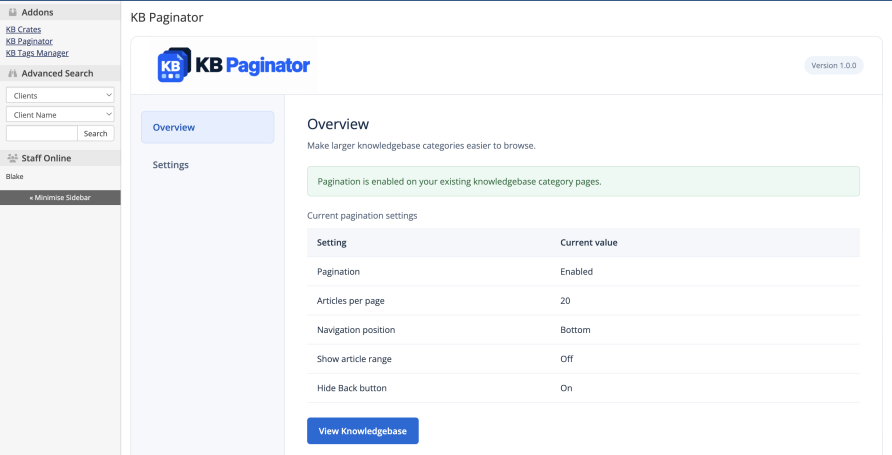Click the Staff Online heading text
Viewport: 892px width, 455px height.
click(x=46, y=158)
